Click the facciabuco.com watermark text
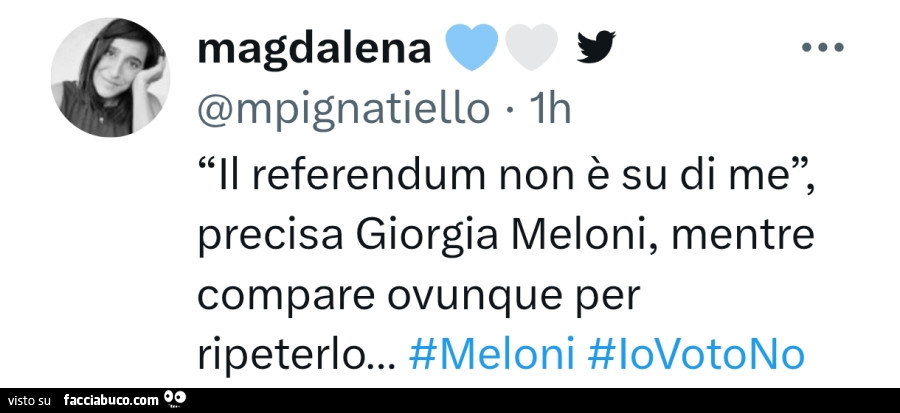 pos(110,401)
